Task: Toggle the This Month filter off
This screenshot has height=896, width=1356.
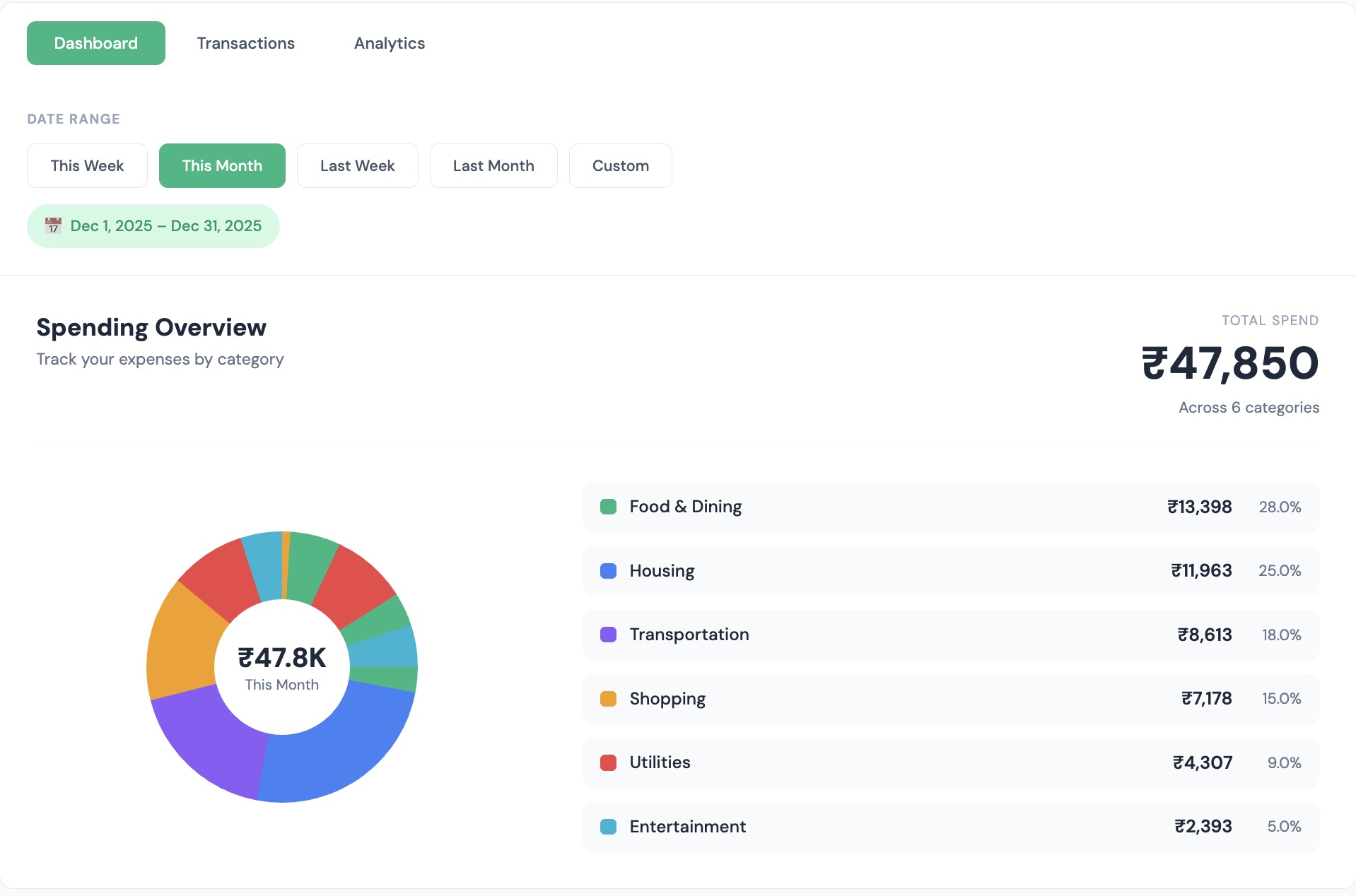Action: [222, 165]
